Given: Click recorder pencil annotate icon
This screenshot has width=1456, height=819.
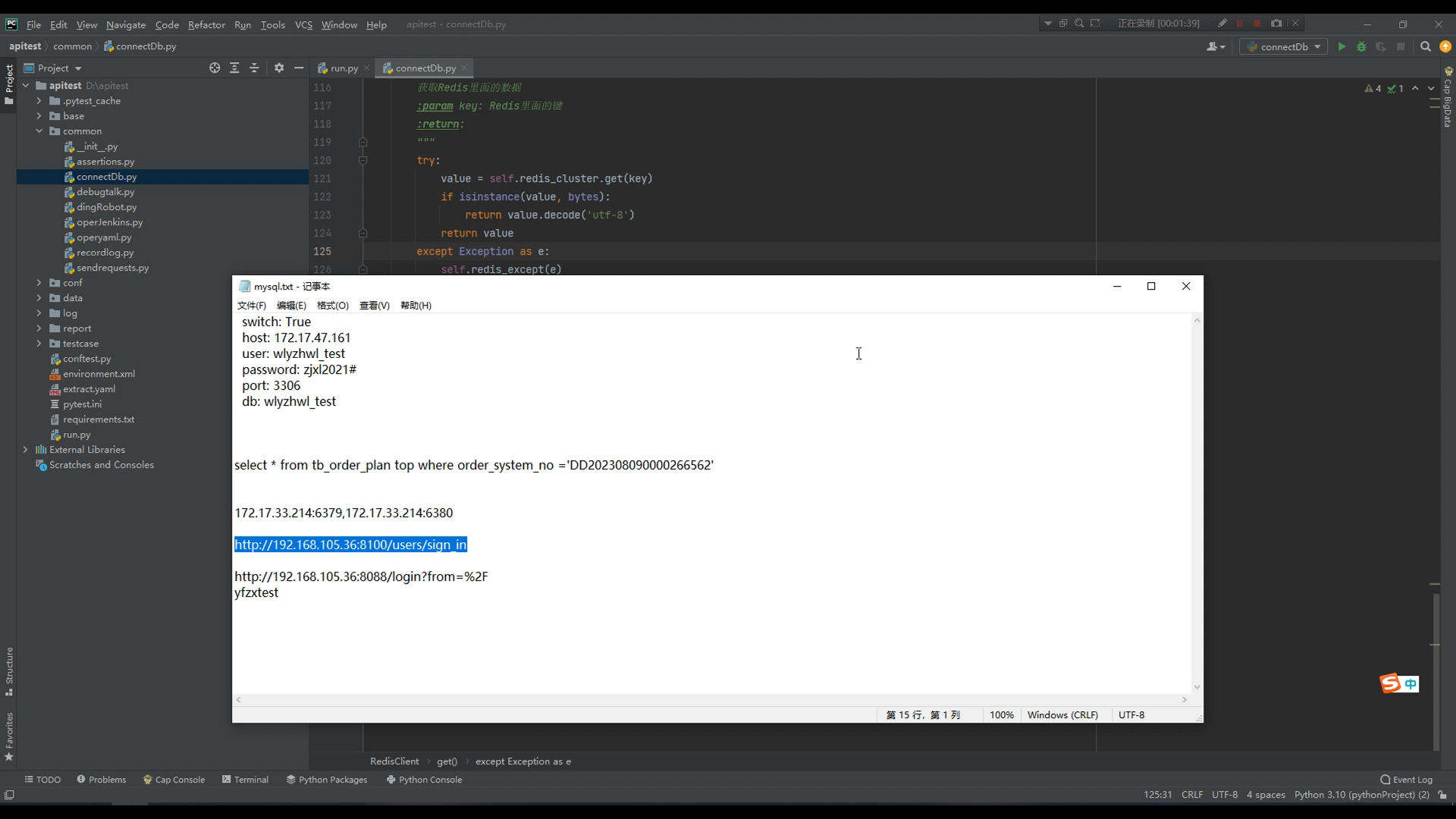Looking at the screenshot, I should coord(1222,24).
